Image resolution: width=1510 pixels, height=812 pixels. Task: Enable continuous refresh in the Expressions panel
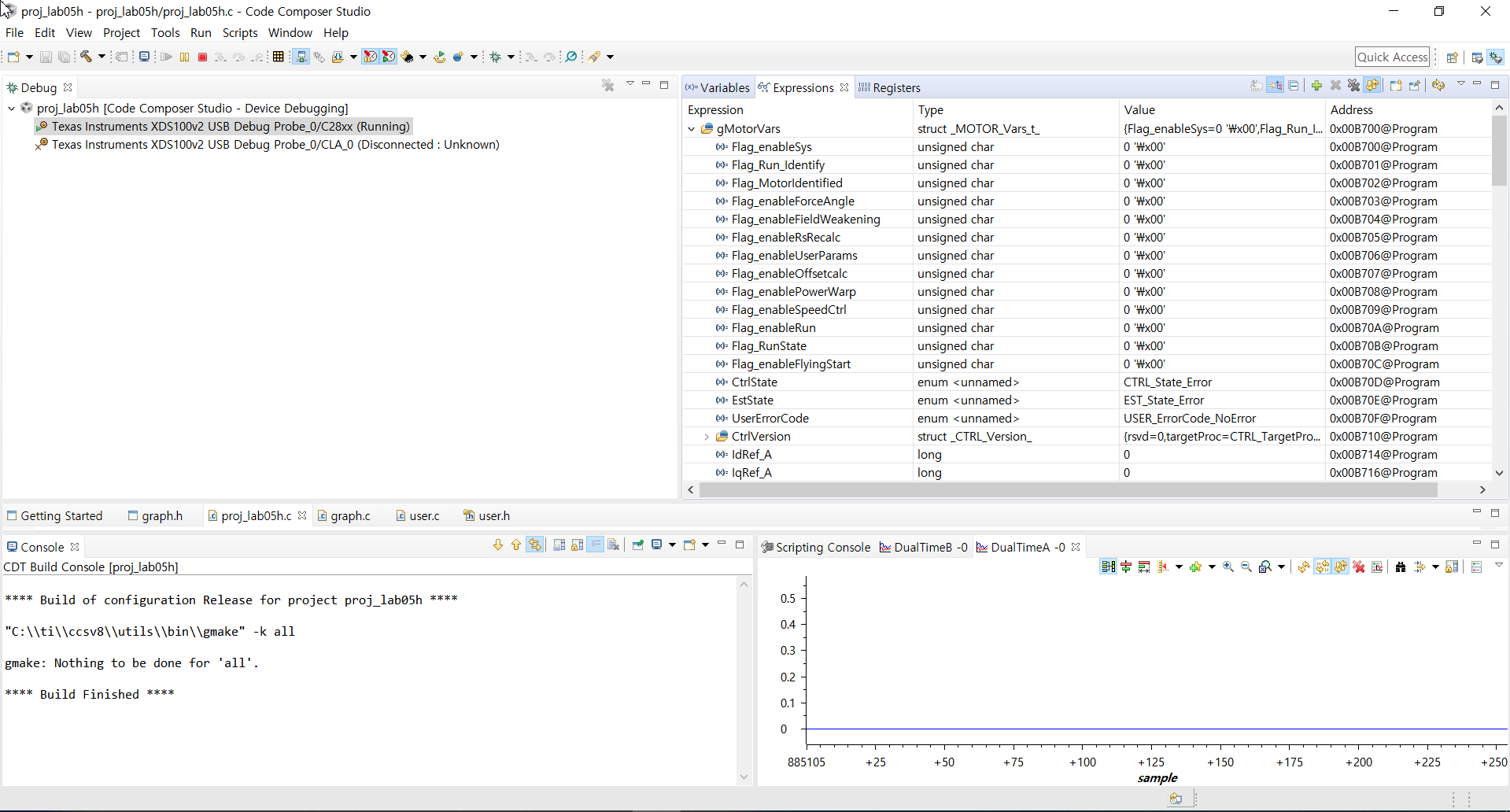pos(1372,86)
